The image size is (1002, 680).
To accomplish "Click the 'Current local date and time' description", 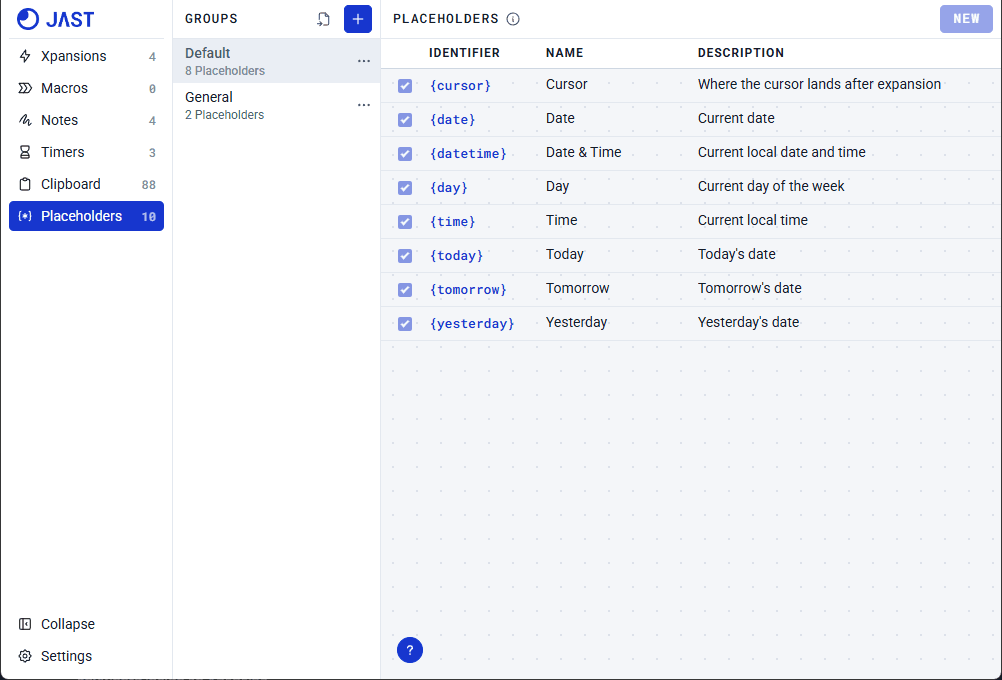I will coord(782,152).
